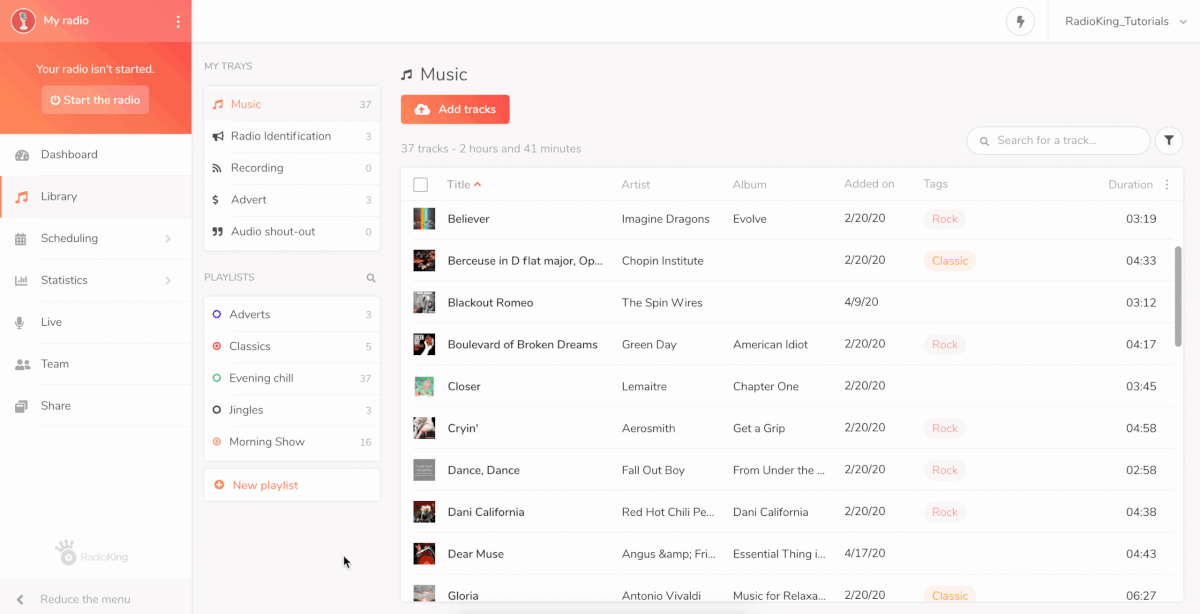This screenshot has height=614, width=1200.
Task: Click the Search for a track field
Action: click(1058, 141)
